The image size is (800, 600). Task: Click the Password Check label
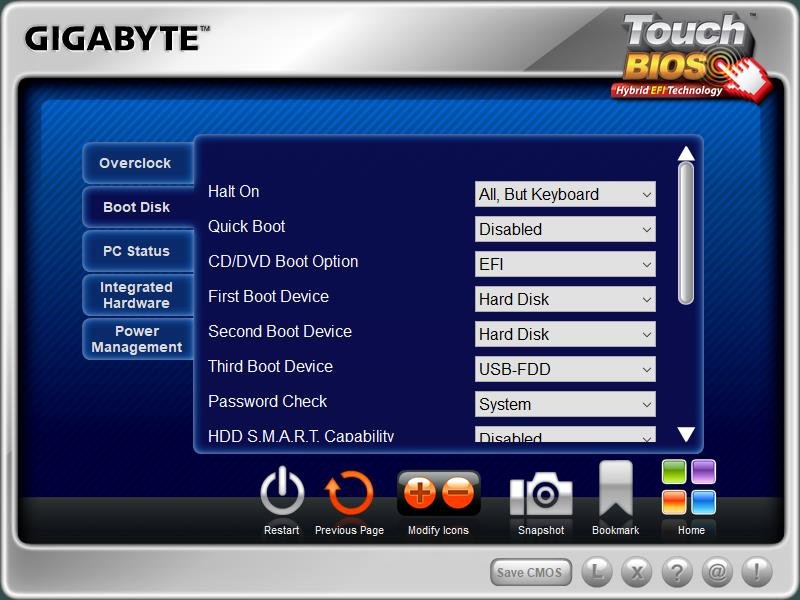click(x=267, y=402)
